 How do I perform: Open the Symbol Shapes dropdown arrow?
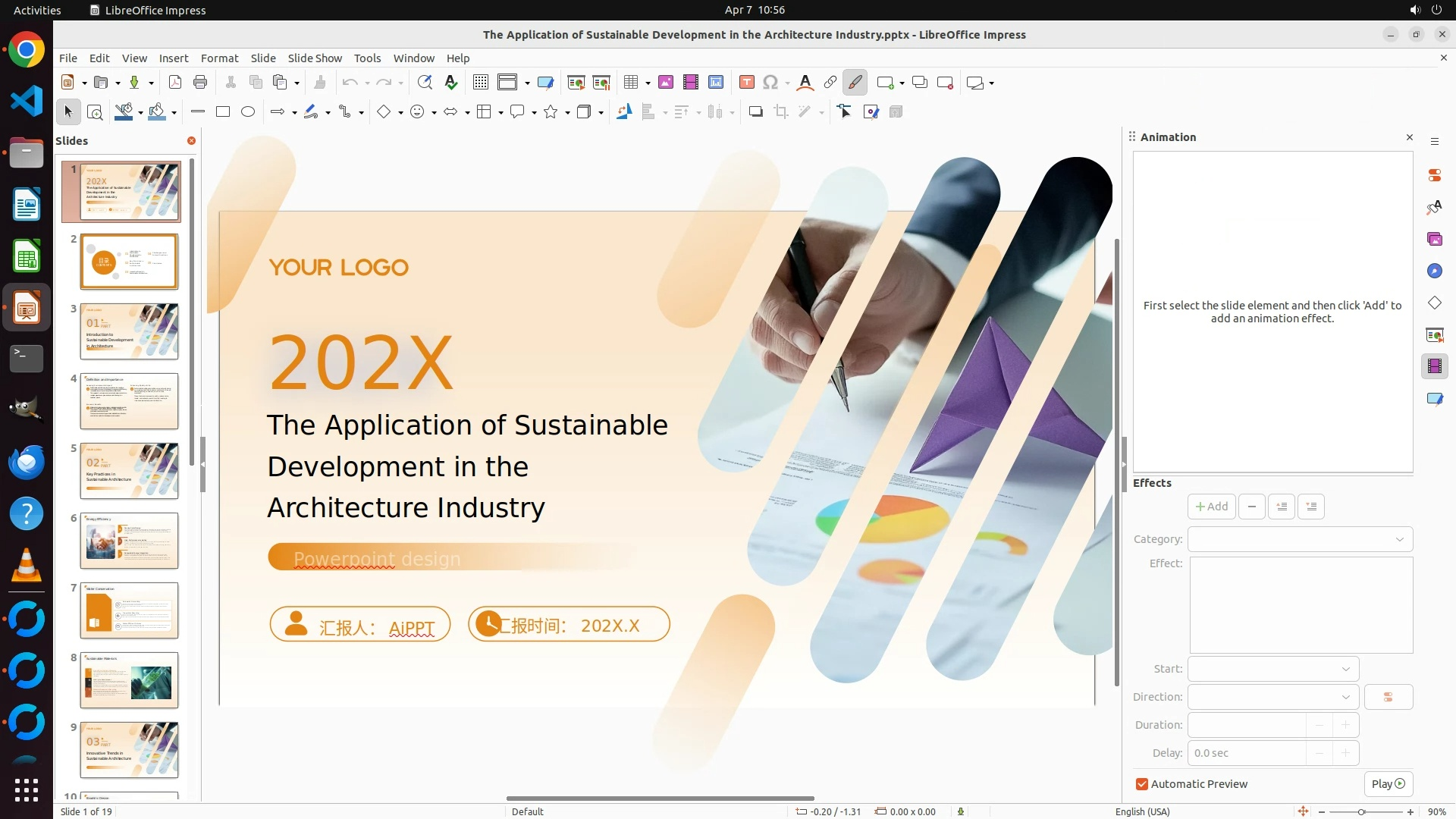(x=434, y=112)
